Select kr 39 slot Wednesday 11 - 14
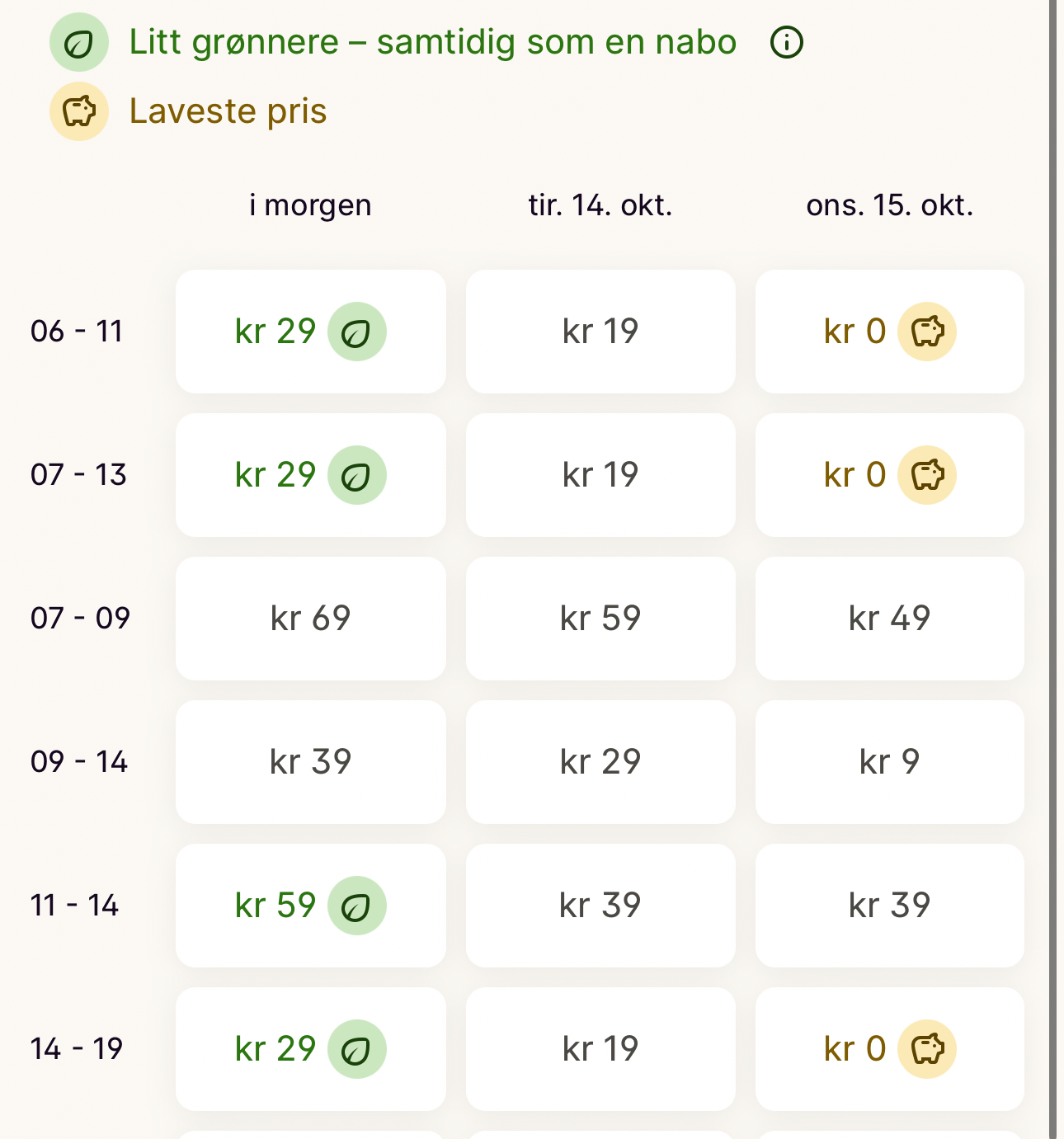The width and height of the screenshot is (1064, 1139). point(890,906)
